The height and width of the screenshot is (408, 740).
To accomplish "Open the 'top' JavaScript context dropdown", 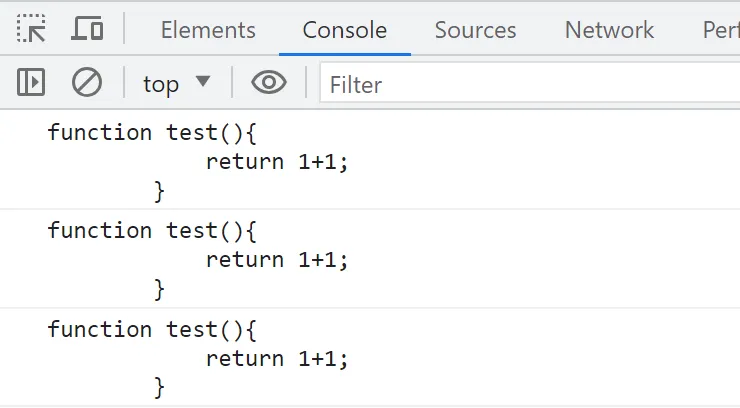I will [x=176, y=83].
